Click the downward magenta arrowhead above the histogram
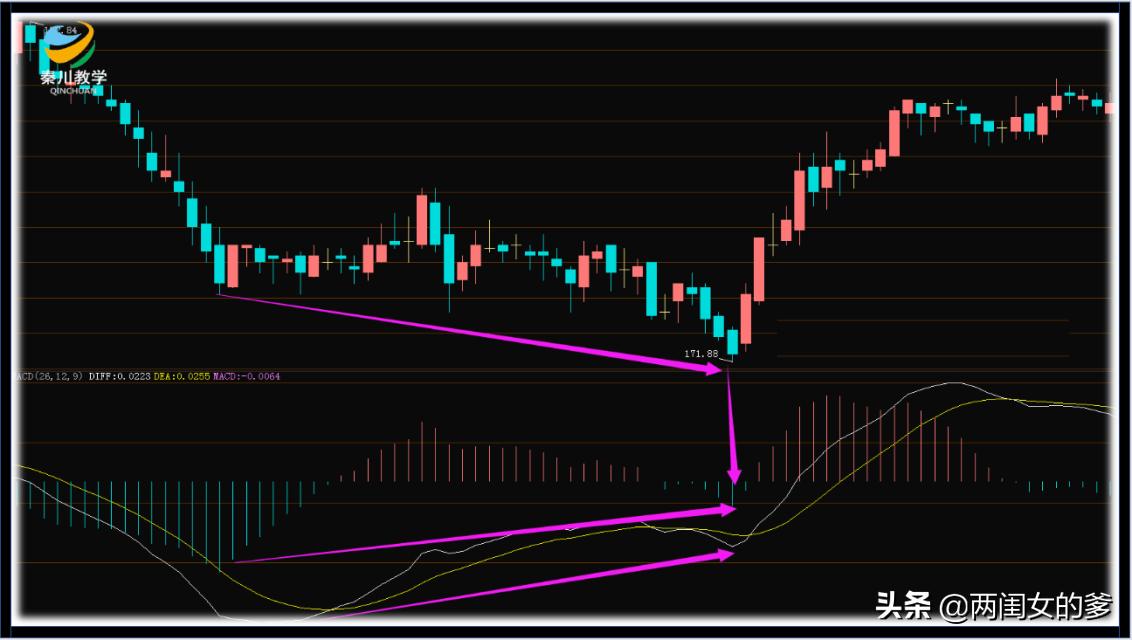Screen dimensions: 1132x640 pyautogui.click(x=734, y=475)
